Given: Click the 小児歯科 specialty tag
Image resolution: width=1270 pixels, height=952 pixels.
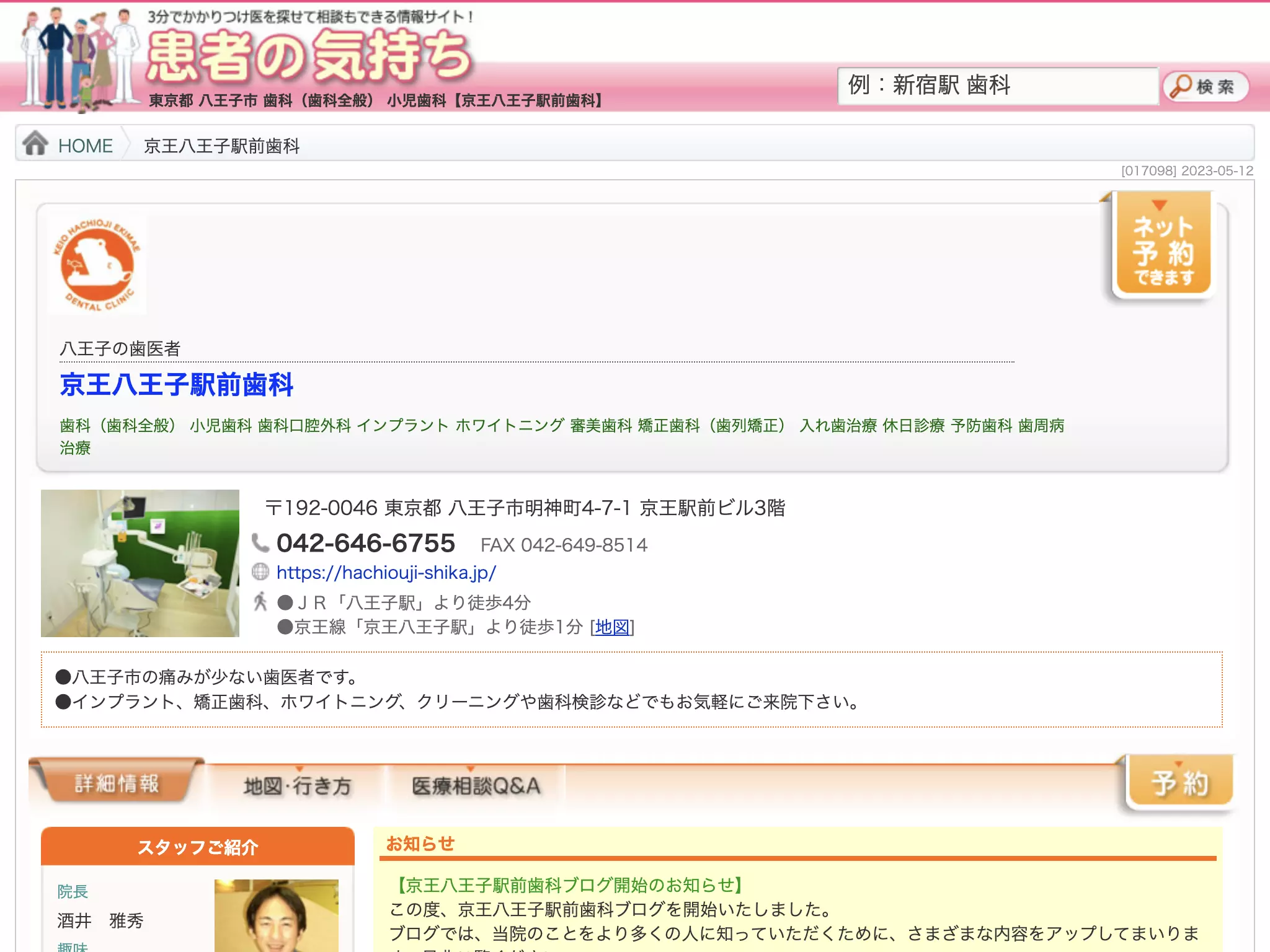Looking at the screenshot, I should 221,426.
